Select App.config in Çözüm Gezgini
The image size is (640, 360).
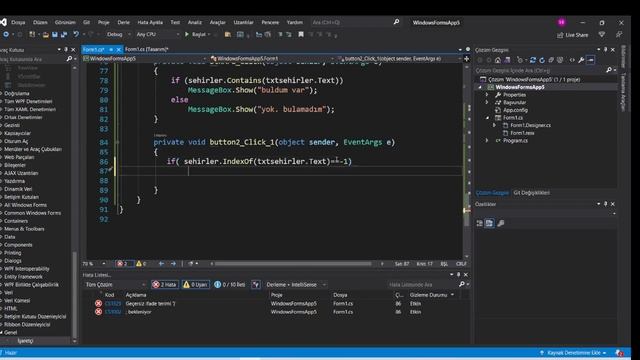515,110
